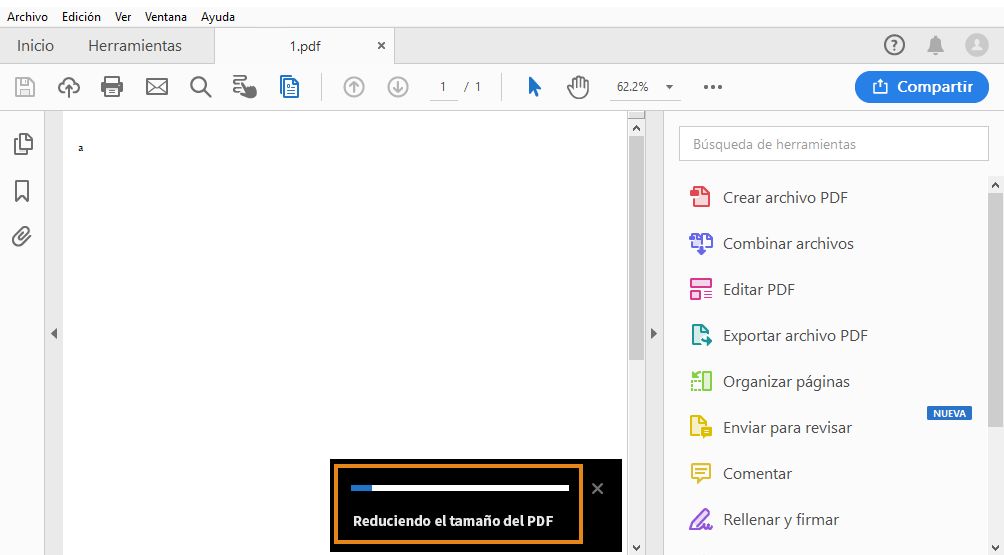Upload file to cloud icon

coord(69,86)
